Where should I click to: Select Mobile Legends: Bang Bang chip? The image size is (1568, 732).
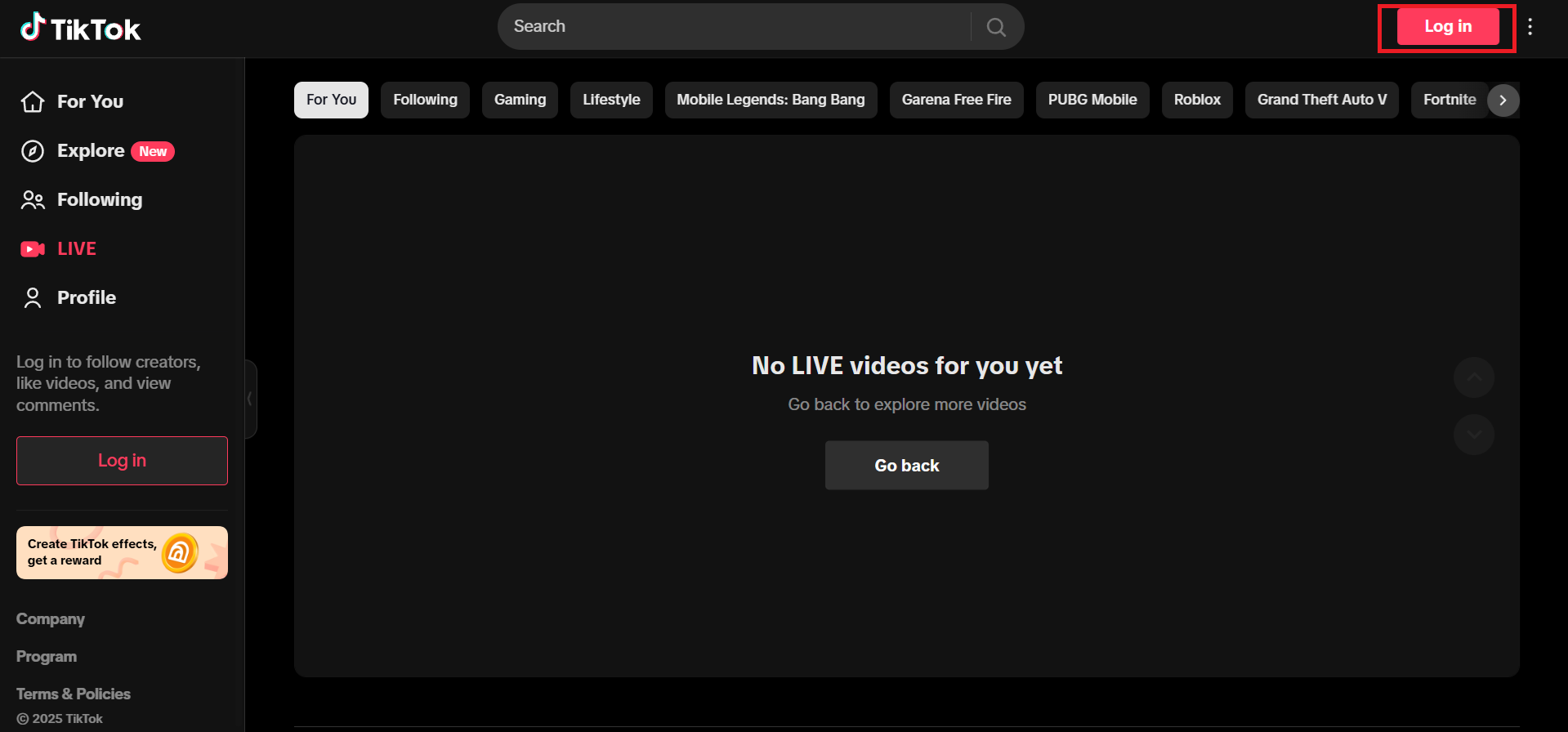pyautogui.click(x=771, y=100)
